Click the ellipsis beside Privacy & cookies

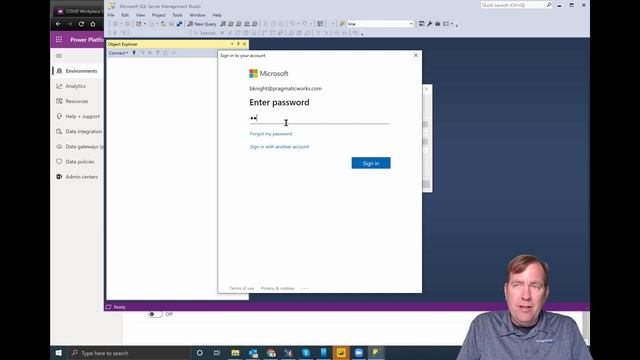click(x=304, y=289)
